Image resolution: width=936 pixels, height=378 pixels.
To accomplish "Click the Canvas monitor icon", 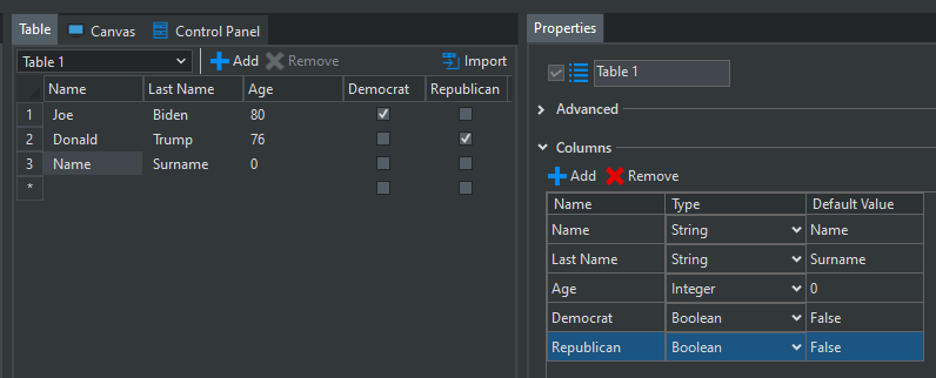I will tap(76, 31).
